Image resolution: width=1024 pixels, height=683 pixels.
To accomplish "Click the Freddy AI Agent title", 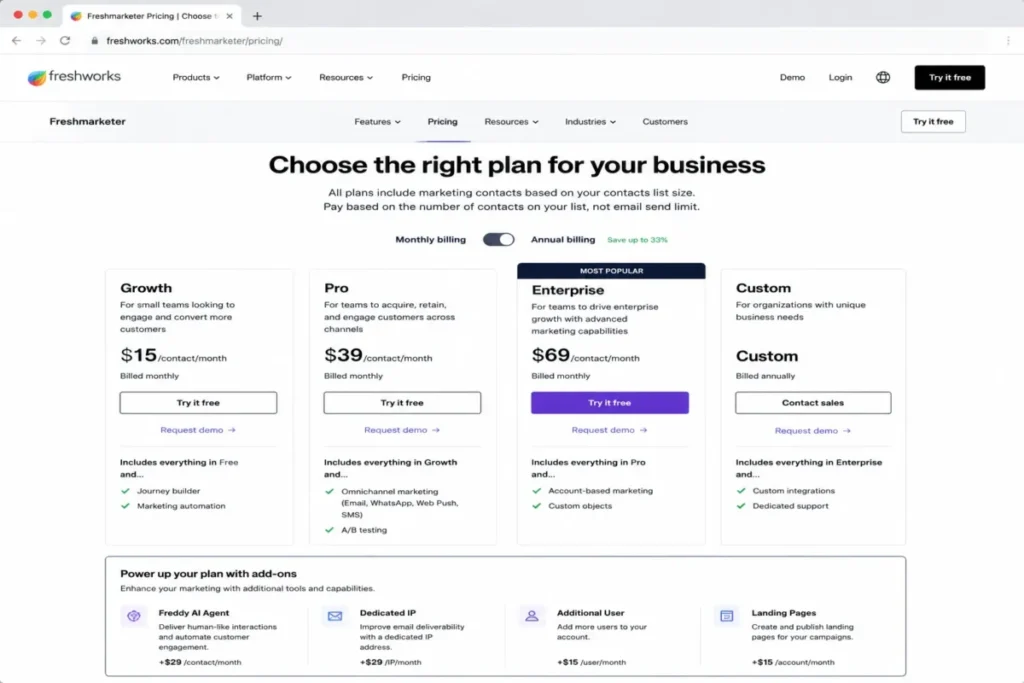I will 193,613.
